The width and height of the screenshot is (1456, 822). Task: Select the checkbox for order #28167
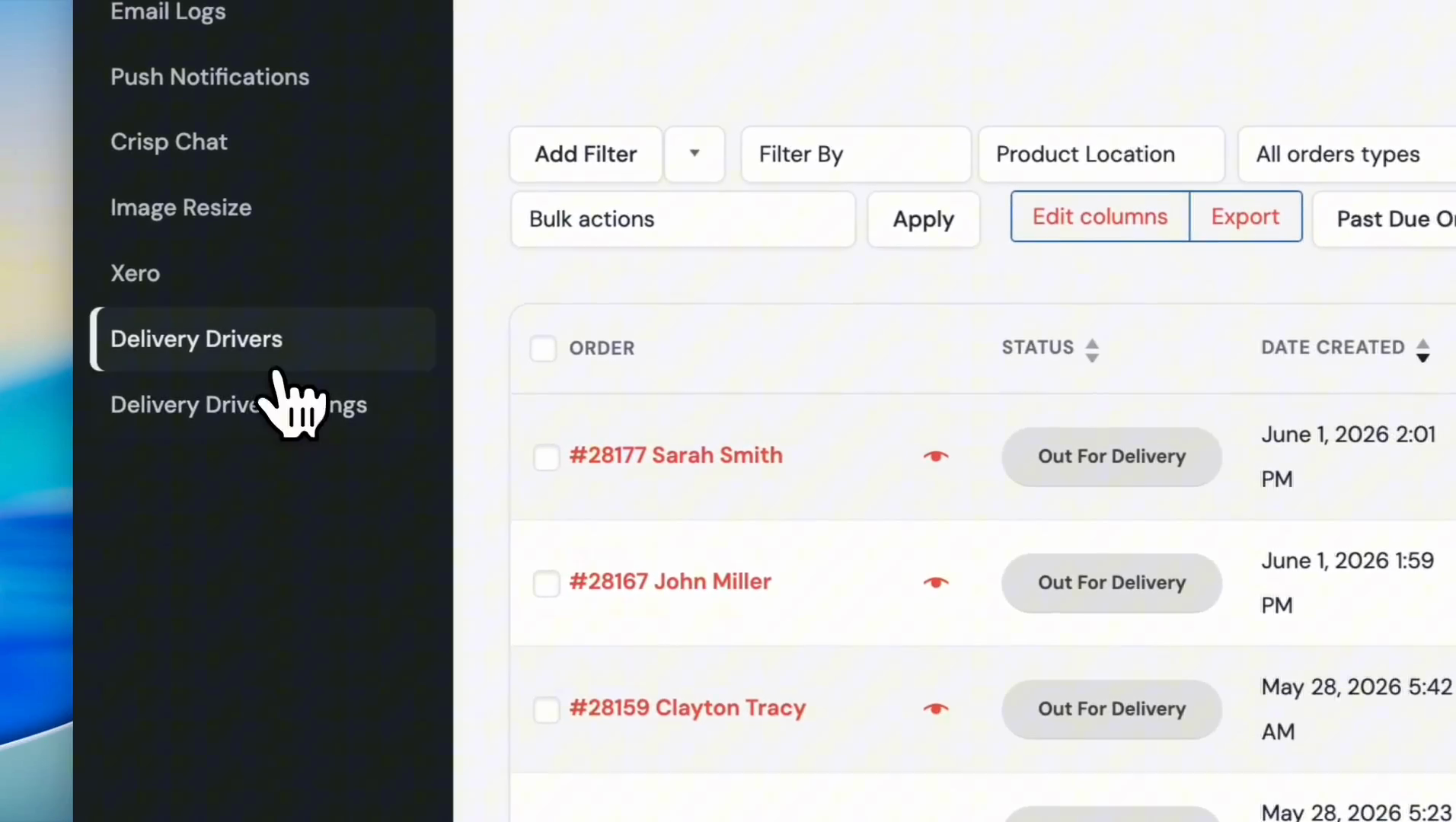point(546,584)
